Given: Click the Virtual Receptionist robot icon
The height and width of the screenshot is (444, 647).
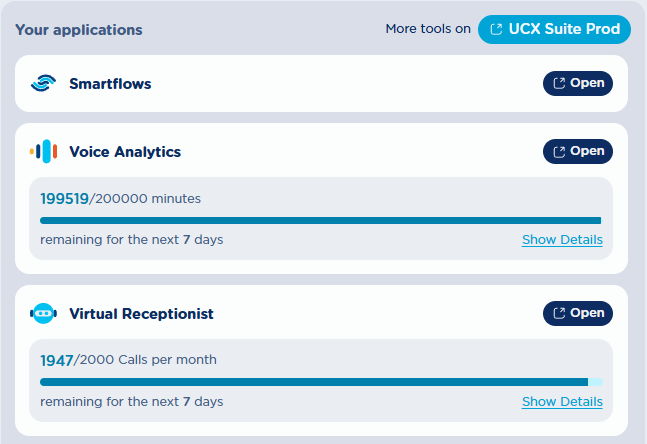Looking at the screenshot, I should pyautogui.click(x=43, y=314).
